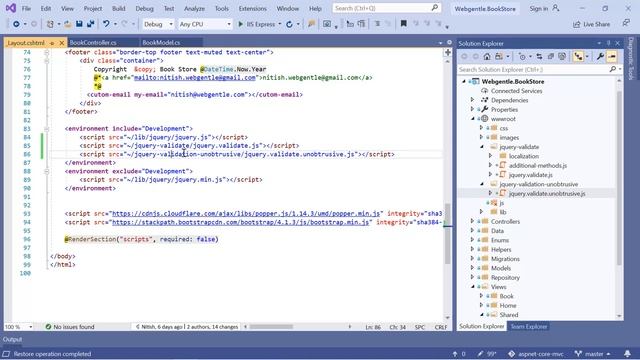Collapse the Views folder node
Viewport: 640px width, 360px height.
[473, 287]
